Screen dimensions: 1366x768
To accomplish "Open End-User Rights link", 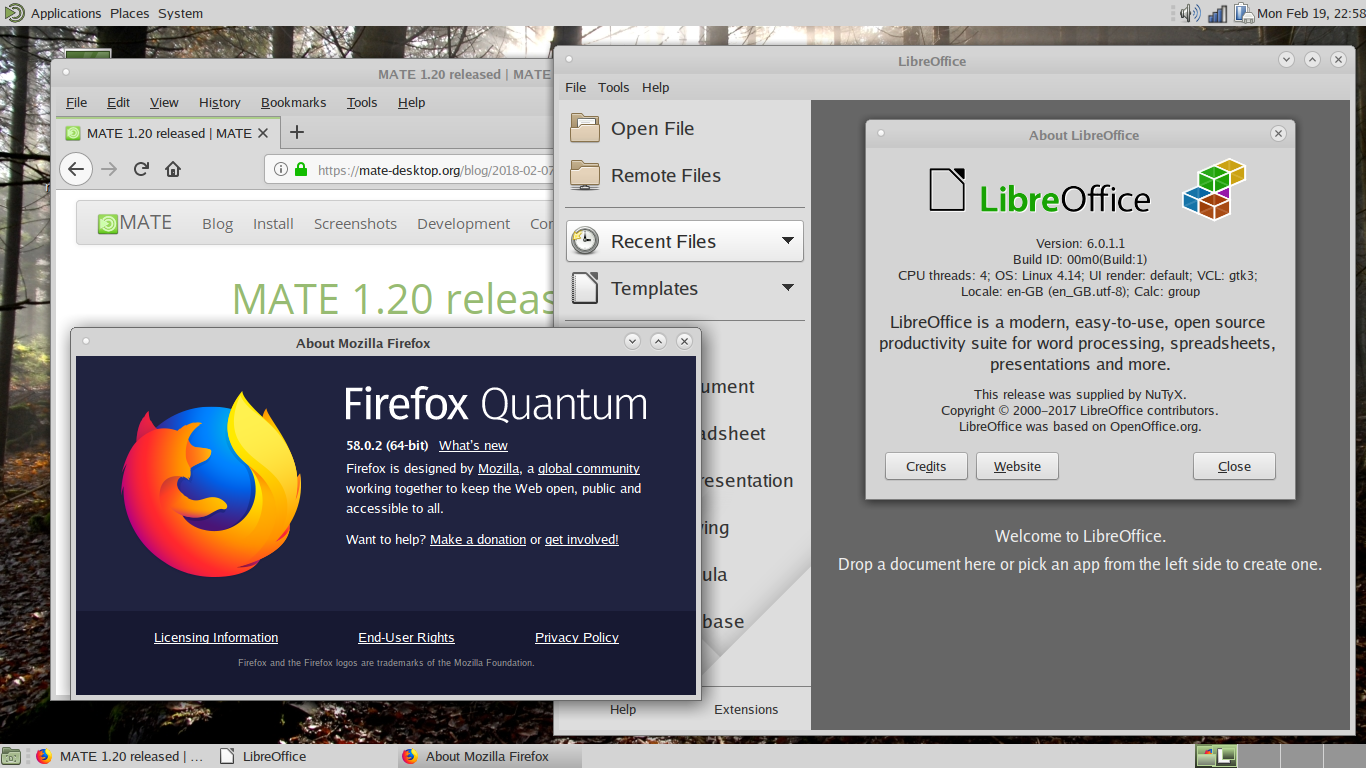I will click(x=406, y=637).
